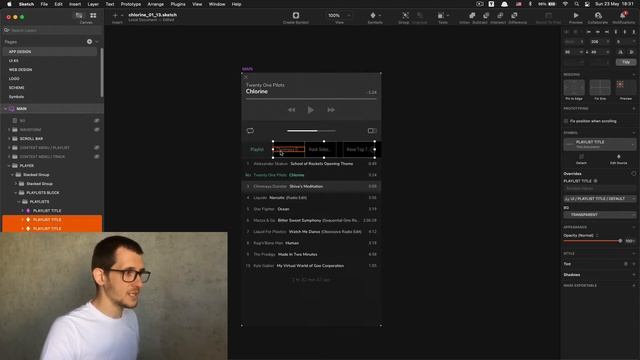
Task: Select the Playlist tab in the artboard
Action: coord(257,149)
